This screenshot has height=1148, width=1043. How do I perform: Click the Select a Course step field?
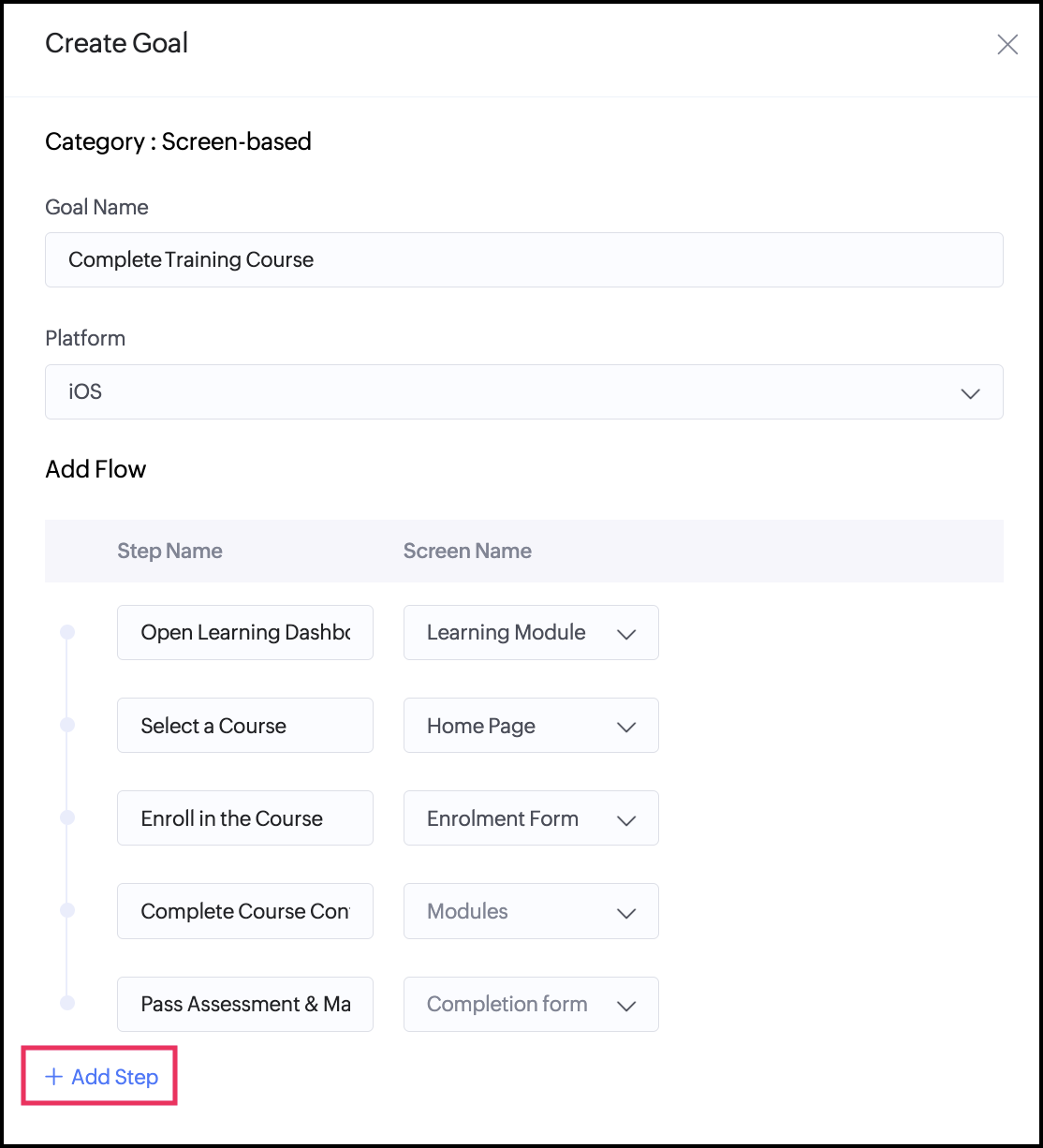click(x=244, y=726)
